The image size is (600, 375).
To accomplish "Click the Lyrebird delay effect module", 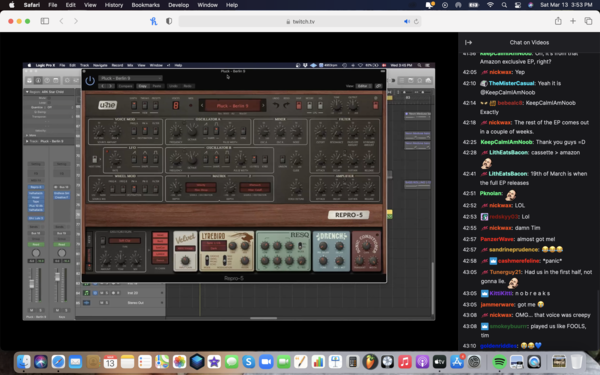I will pos(227,251).
